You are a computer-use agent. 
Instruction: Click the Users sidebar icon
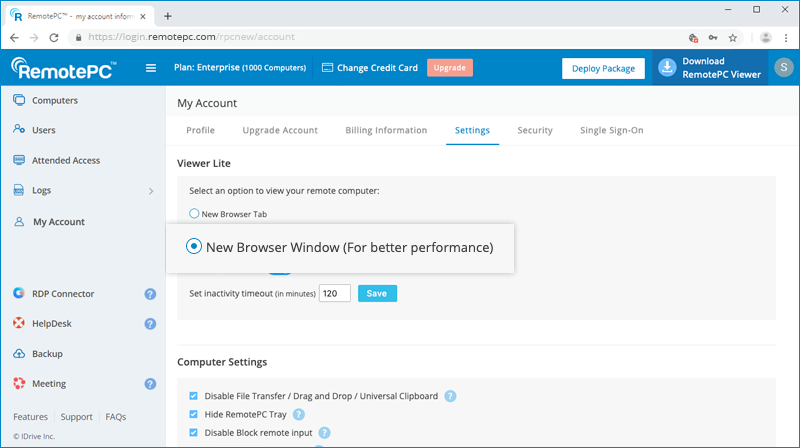point(19,129)
